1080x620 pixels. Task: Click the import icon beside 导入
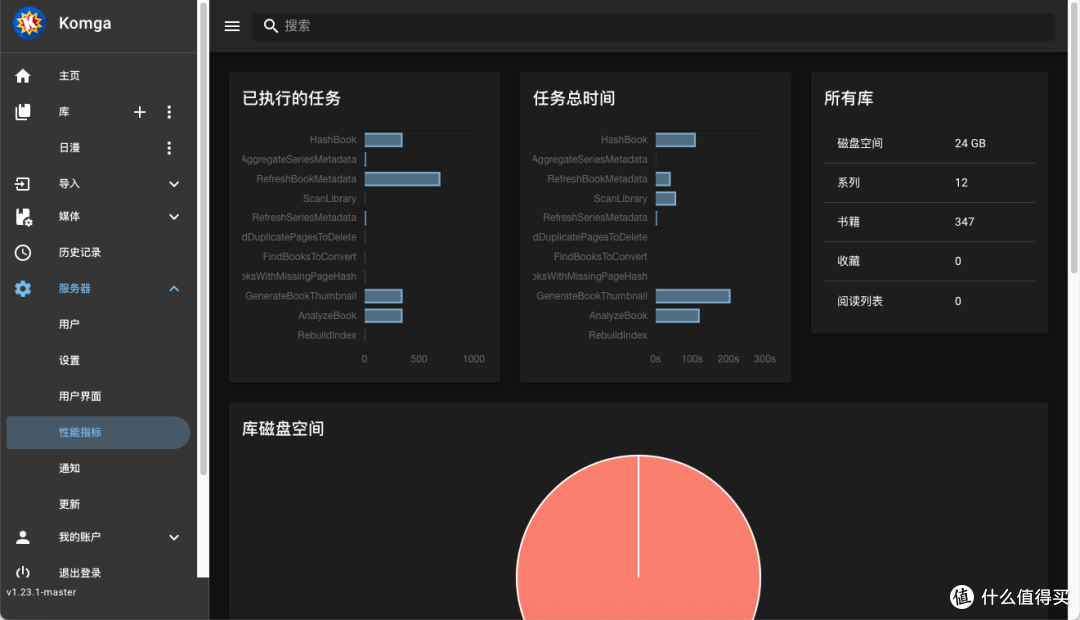pyautogui.click(x=23, y=184)
